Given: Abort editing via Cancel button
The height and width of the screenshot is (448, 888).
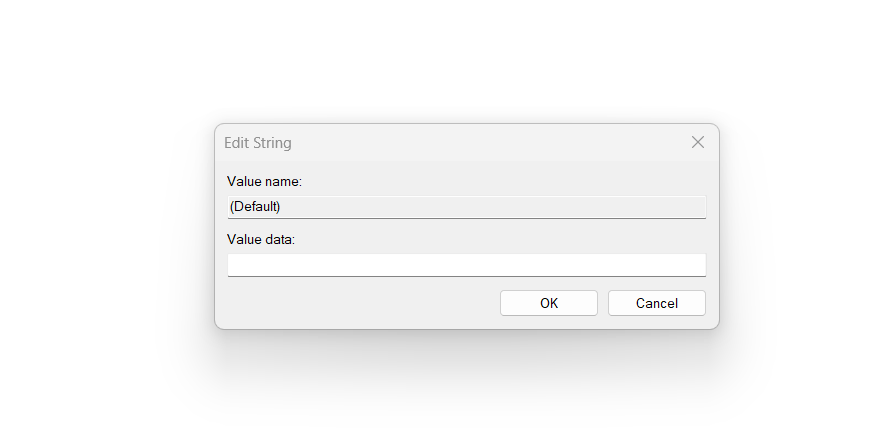Looking at the screenshot, I should [656, 303].
